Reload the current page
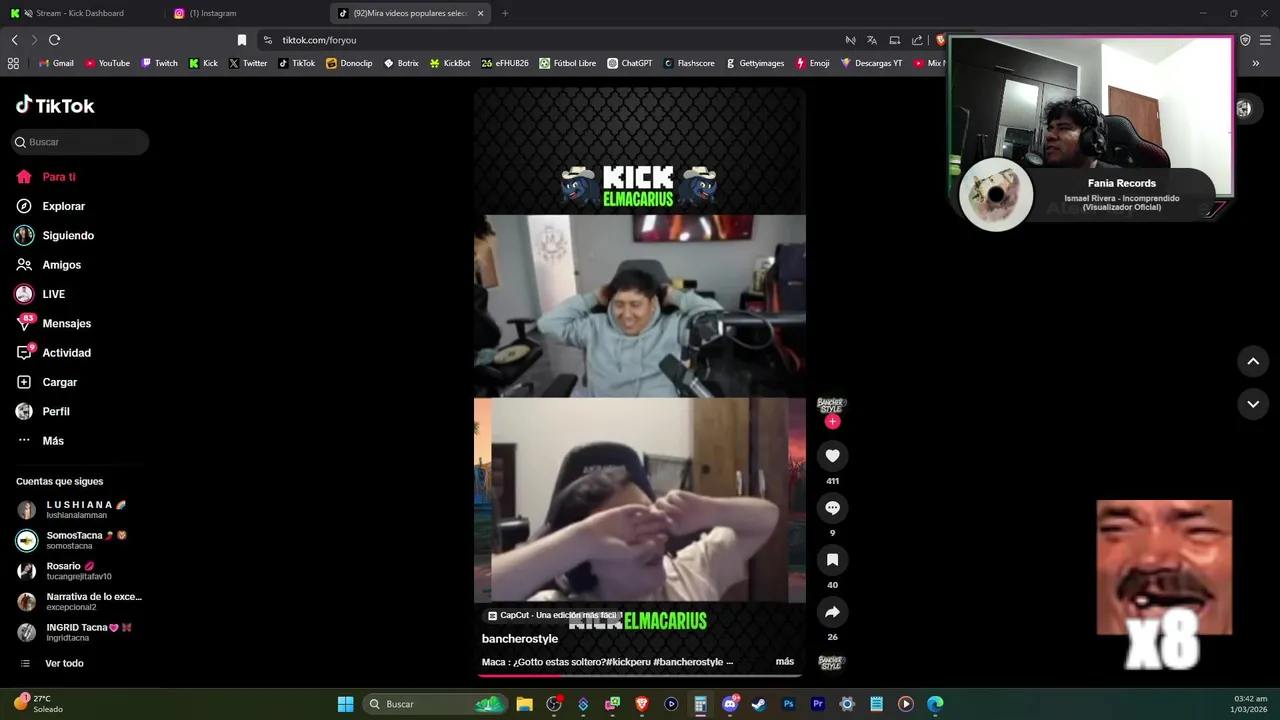Image resolution: width=1280 pixels, height=720 pixels. (54, 40)
